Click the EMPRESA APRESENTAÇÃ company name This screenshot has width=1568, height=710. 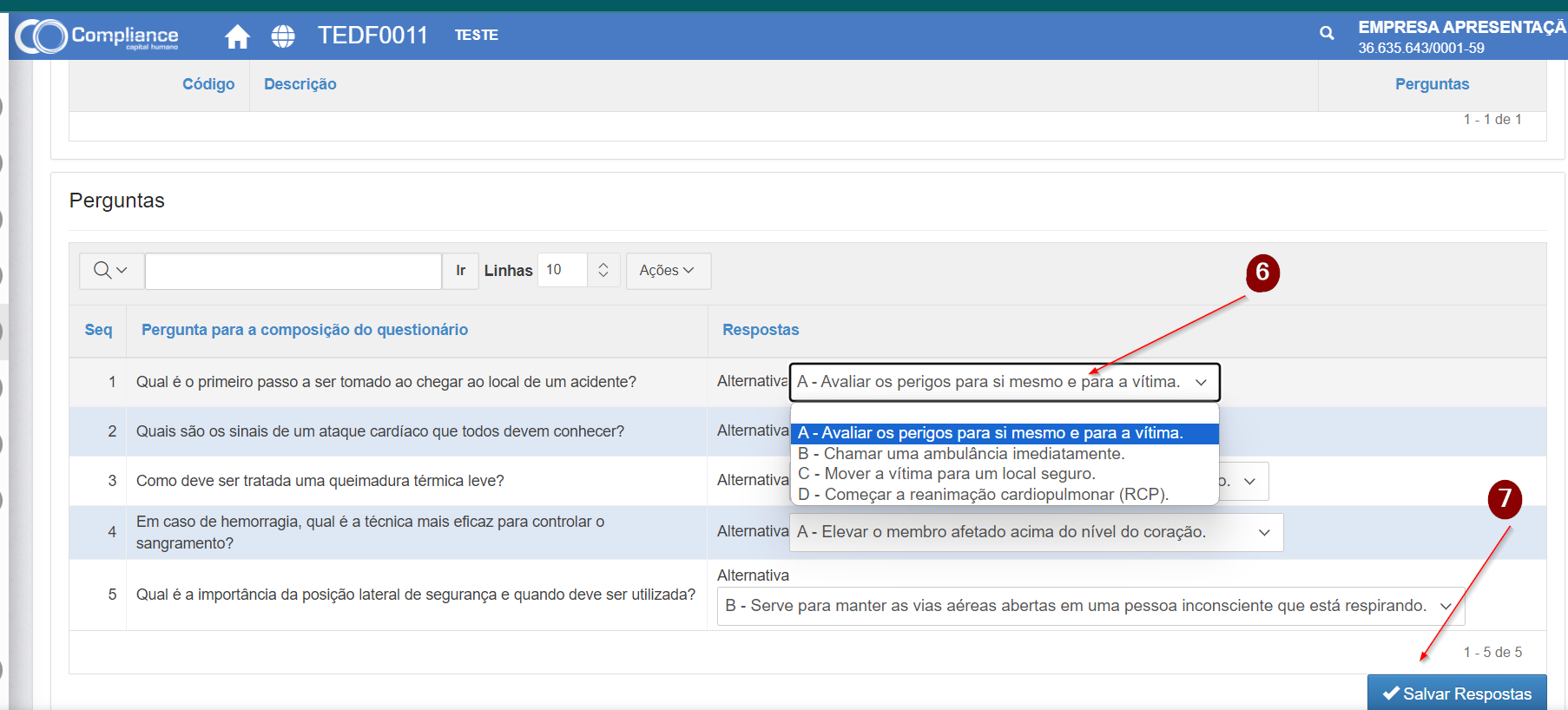[x=1462, y=27]
